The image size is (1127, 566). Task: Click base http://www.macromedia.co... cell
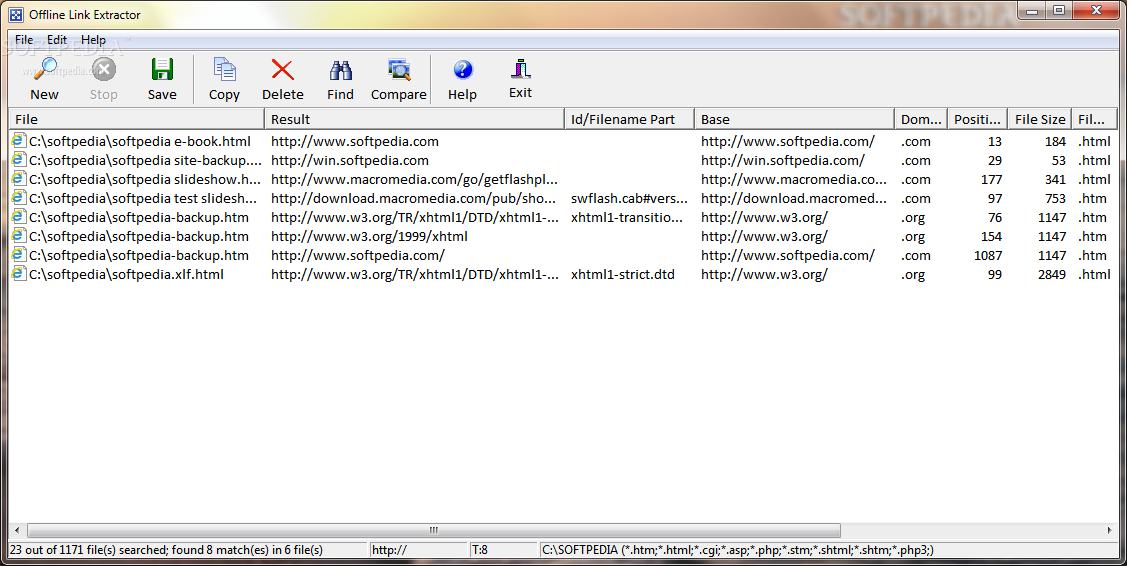tap(794, 179)
